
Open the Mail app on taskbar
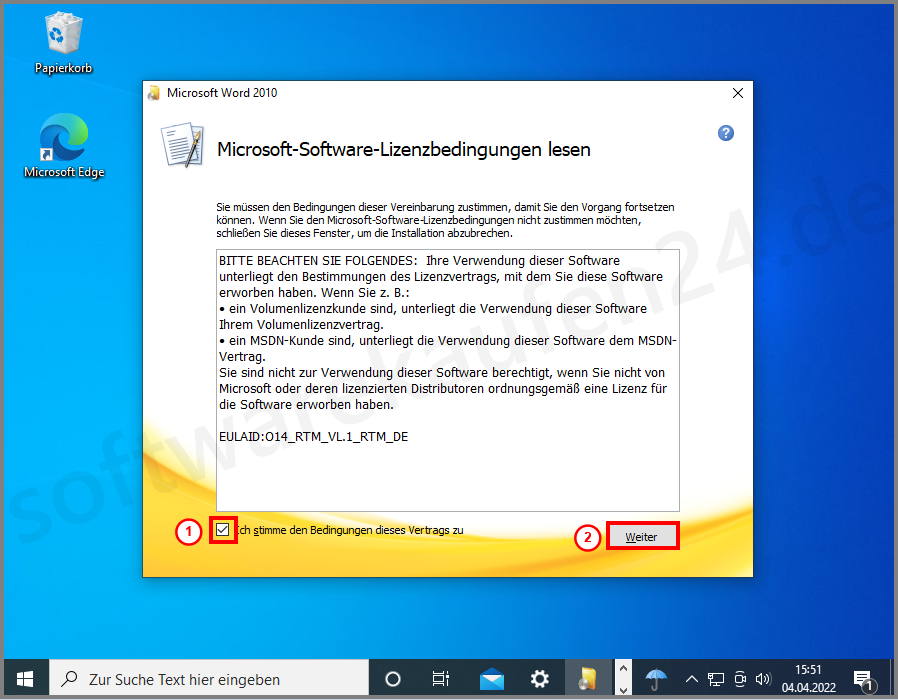pos(491,679)
